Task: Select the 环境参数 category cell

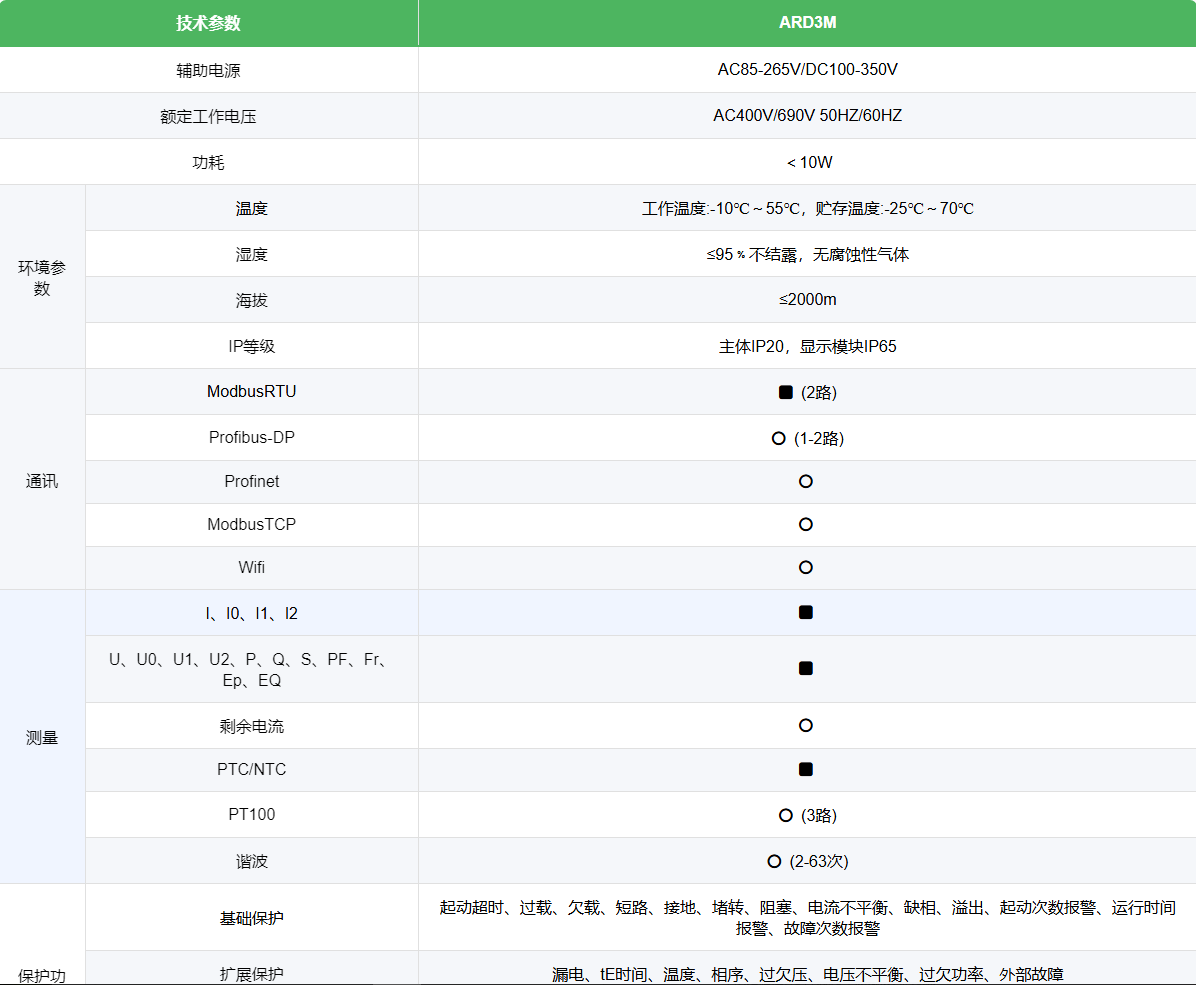Action: click(42, 278)
